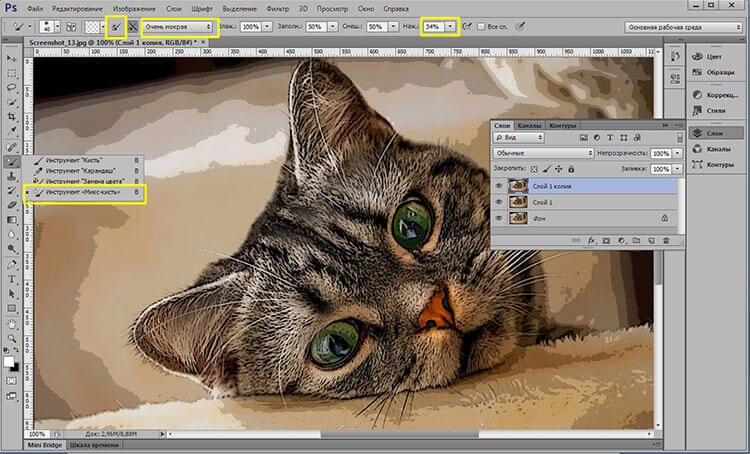Click the fx layer style icon
750x454 pixels.
click(593, 241)
